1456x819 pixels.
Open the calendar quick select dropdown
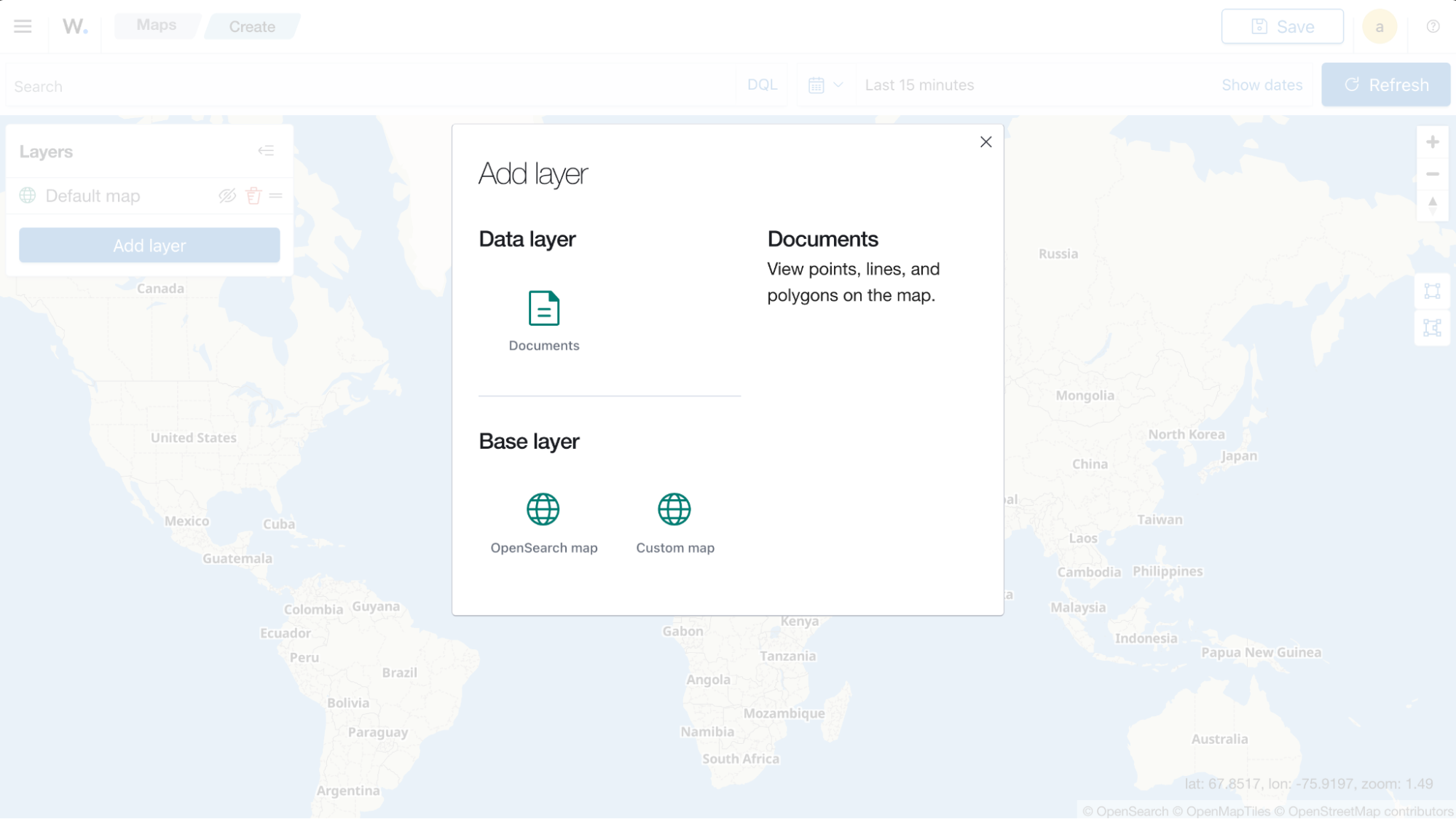825,85
